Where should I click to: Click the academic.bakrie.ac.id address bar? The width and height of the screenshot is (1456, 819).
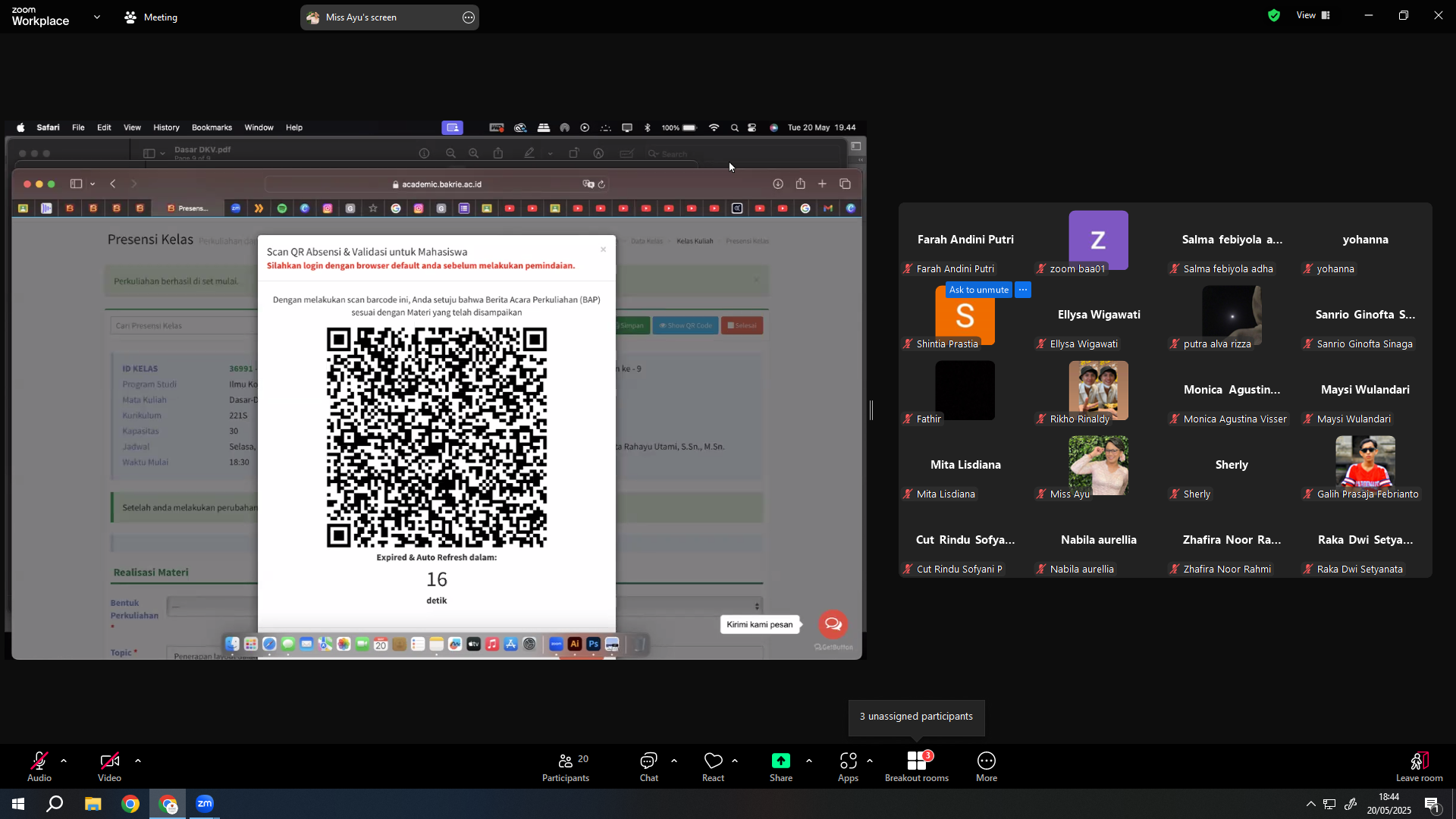click(x=436, y=184)
